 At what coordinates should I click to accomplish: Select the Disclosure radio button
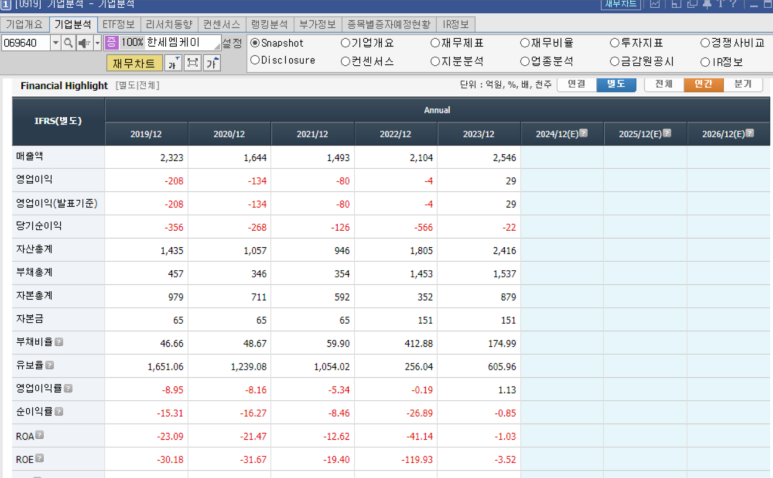255,60
